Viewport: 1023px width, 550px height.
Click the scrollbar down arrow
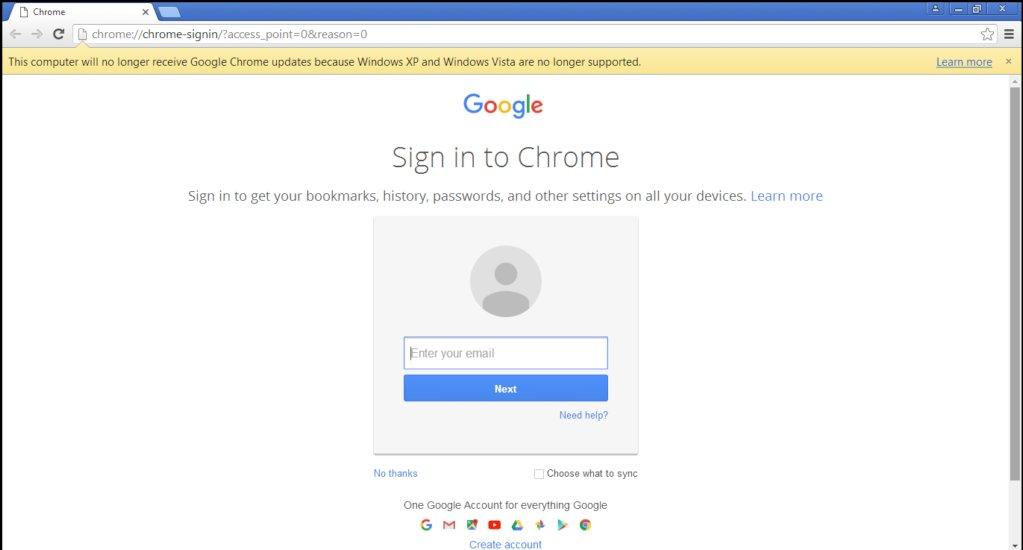(1015, 544)
